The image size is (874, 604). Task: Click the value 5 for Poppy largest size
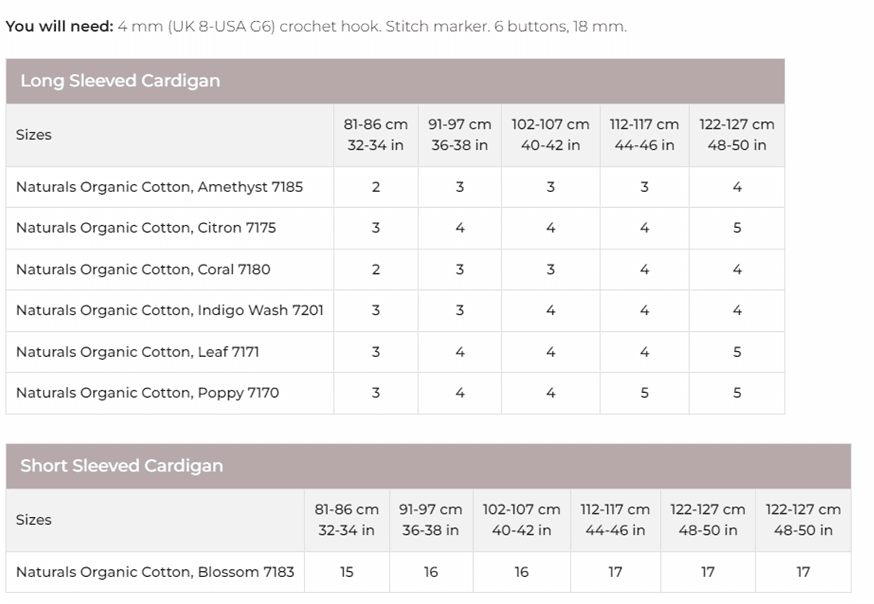click(x=736, y=392)
